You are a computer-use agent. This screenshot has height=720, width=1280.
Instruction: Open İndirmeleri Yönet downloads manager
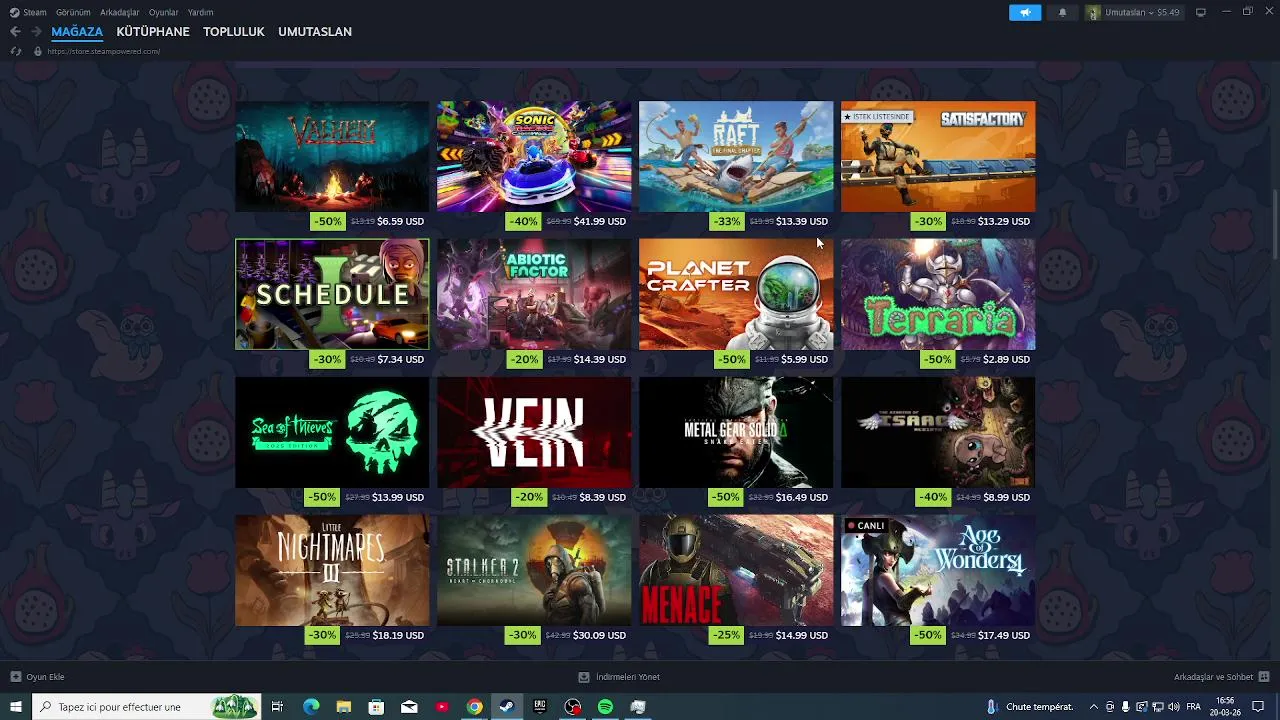click(619, 677)
